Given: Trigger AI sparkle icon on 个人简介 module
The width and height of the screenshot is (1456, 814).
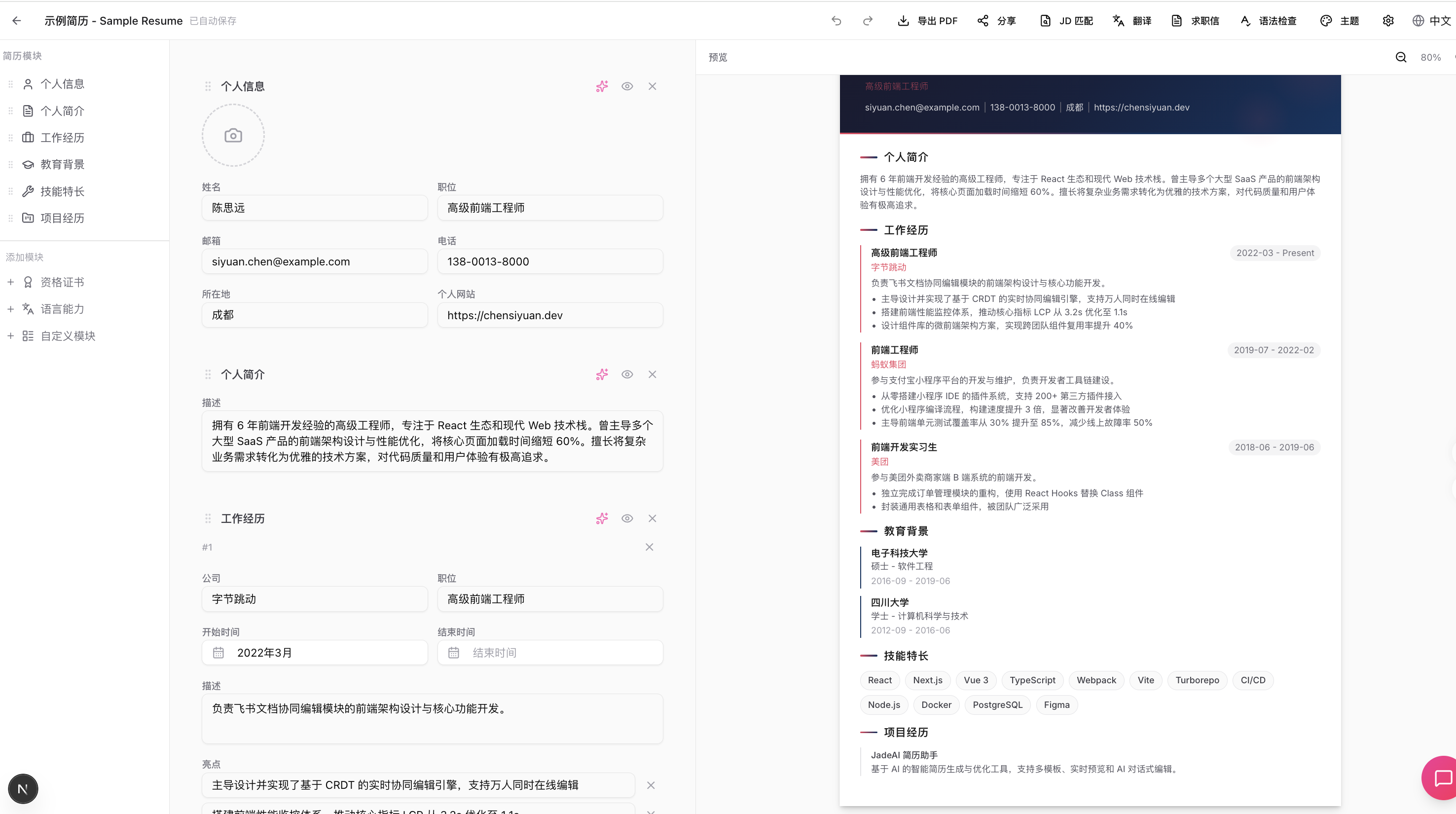Looking at the screenshot, I should tap(602, 374).
